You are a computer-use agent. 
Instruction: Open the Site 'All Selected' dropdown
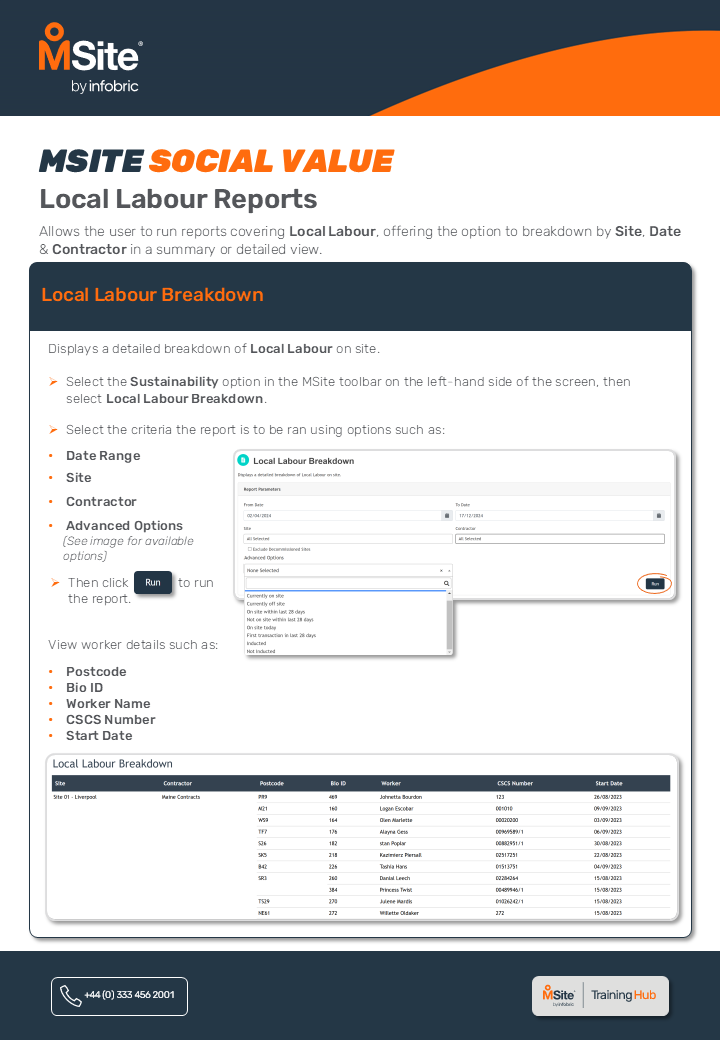(347, 538)
